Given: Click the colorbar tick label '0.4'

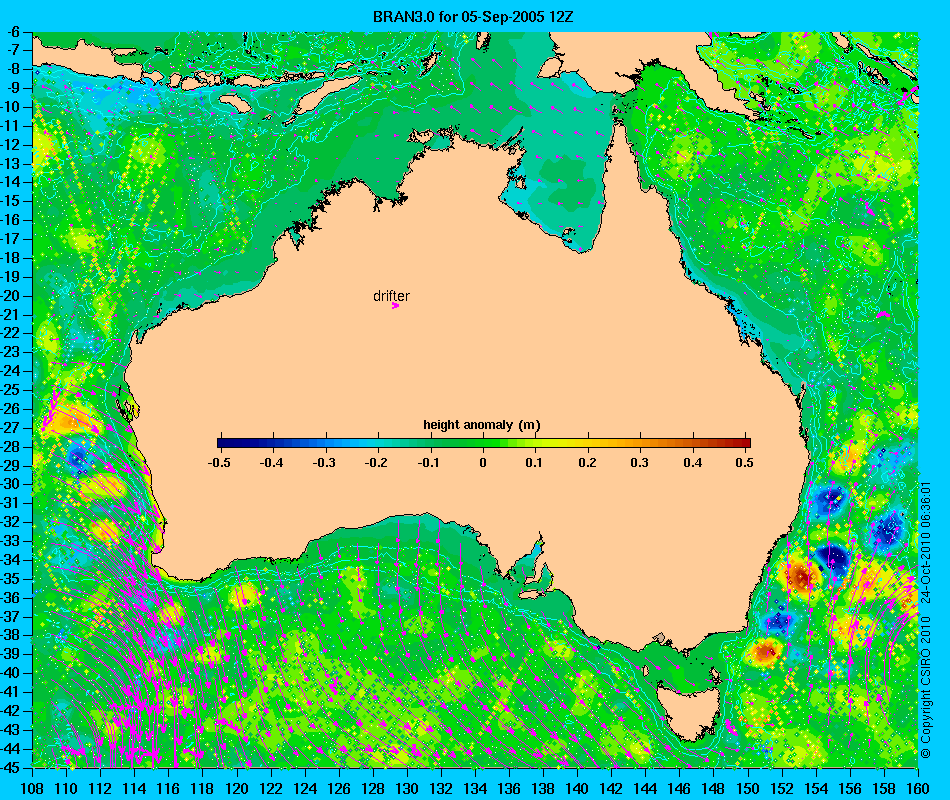Looking at the screenshot, I should click(x=693, y=462).
